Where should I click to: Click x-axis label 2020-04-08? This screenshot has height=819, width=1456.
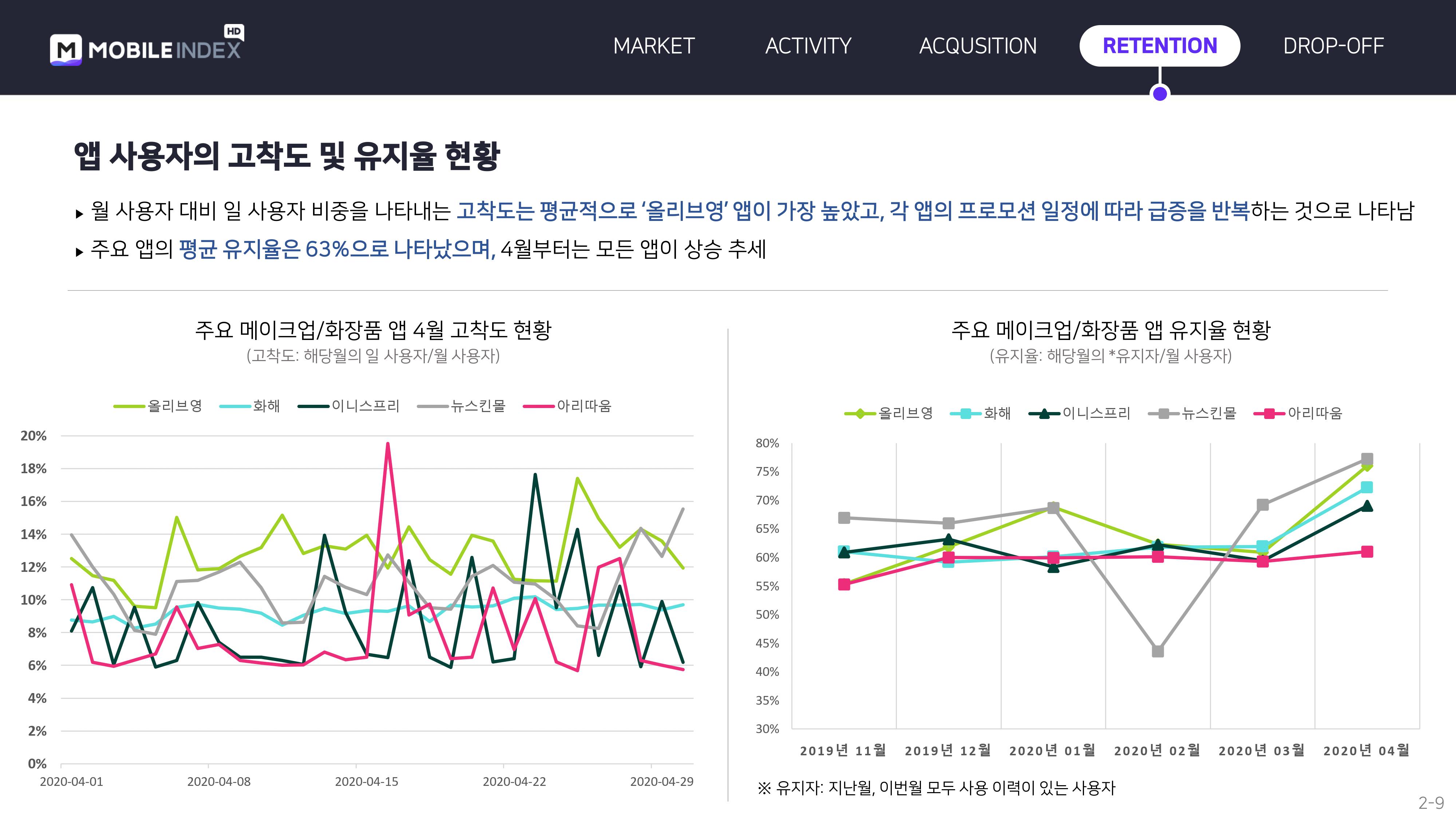[x=219, y=782]
